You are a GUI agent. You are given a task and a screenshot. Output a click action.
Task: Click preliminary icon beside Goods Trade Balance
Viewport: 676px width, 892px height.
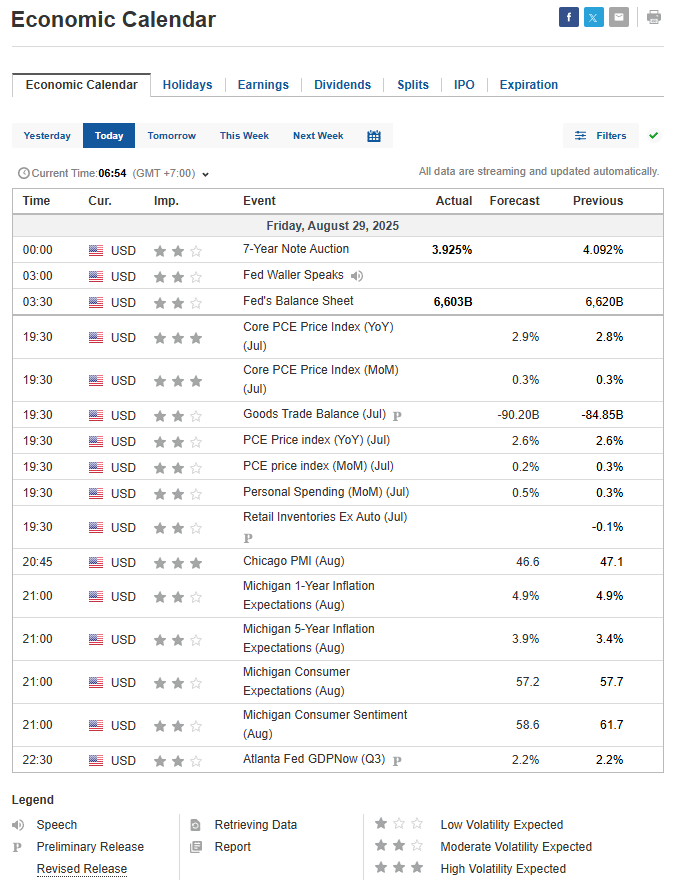[397, 415]
